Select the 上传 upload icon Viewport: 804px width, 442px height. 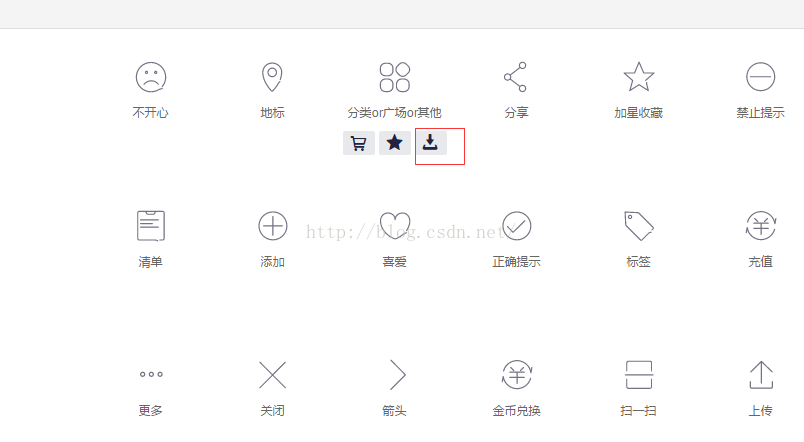pyautogui.click(x=761, y=375)
